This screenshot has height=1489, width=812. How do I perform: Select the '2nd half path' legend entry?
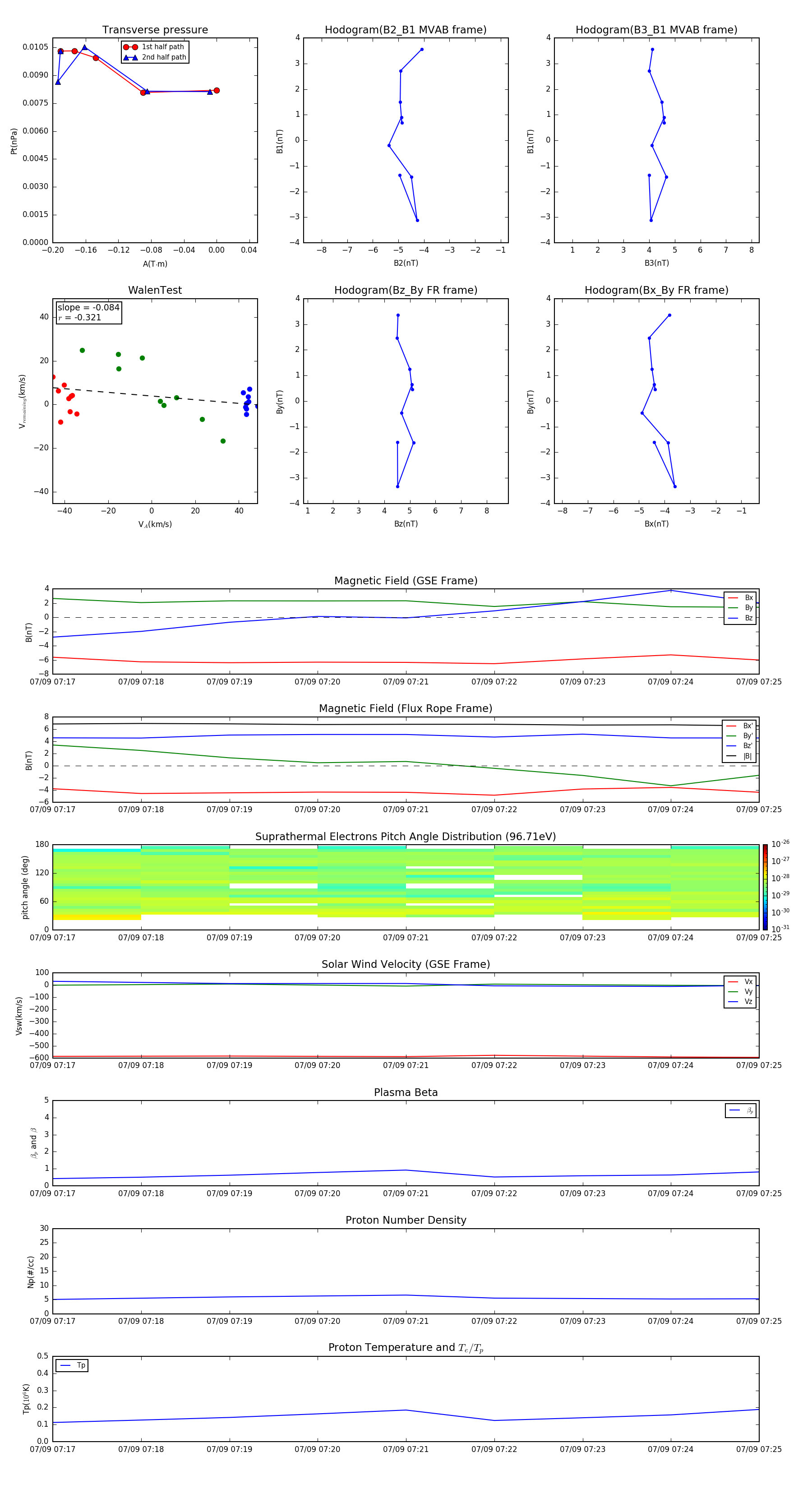point(155,57)
